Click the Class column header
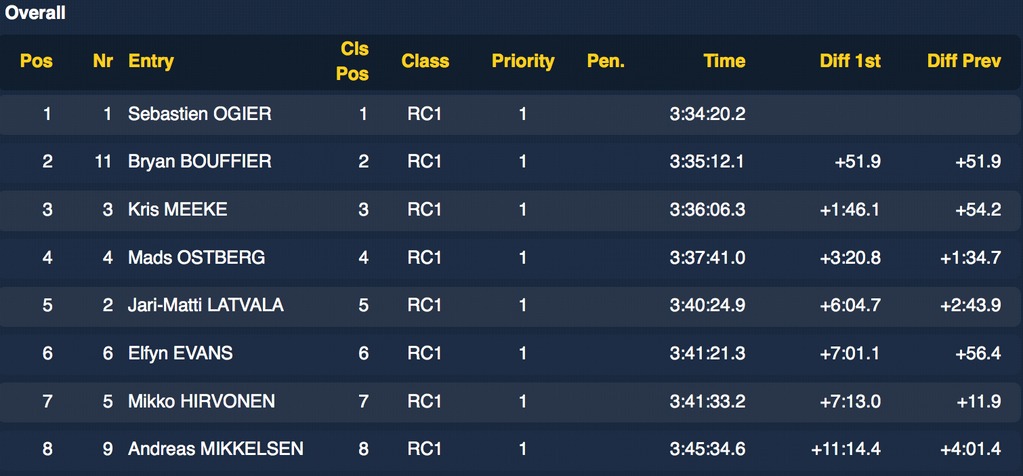 coord(425,61)
